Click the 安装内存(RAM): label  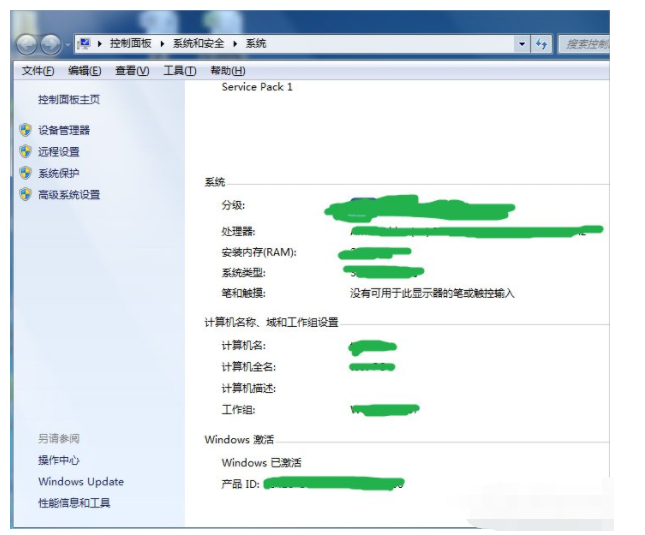(259, 252)
